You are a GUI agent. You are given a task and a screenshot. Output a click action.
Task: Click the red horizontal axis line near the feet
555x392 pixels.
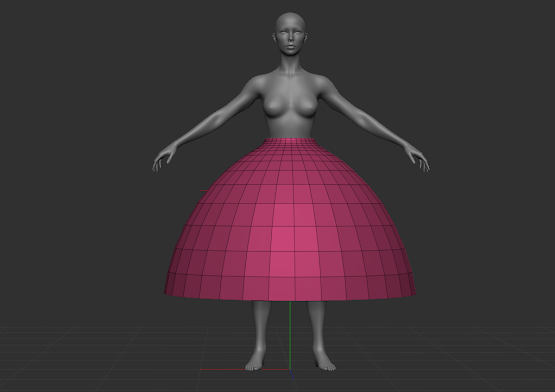point(244,369)
